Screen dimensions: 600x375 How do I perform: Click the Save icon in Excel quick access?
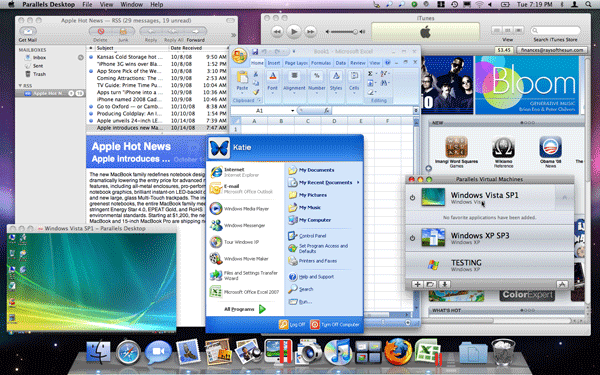coord(255,52)
